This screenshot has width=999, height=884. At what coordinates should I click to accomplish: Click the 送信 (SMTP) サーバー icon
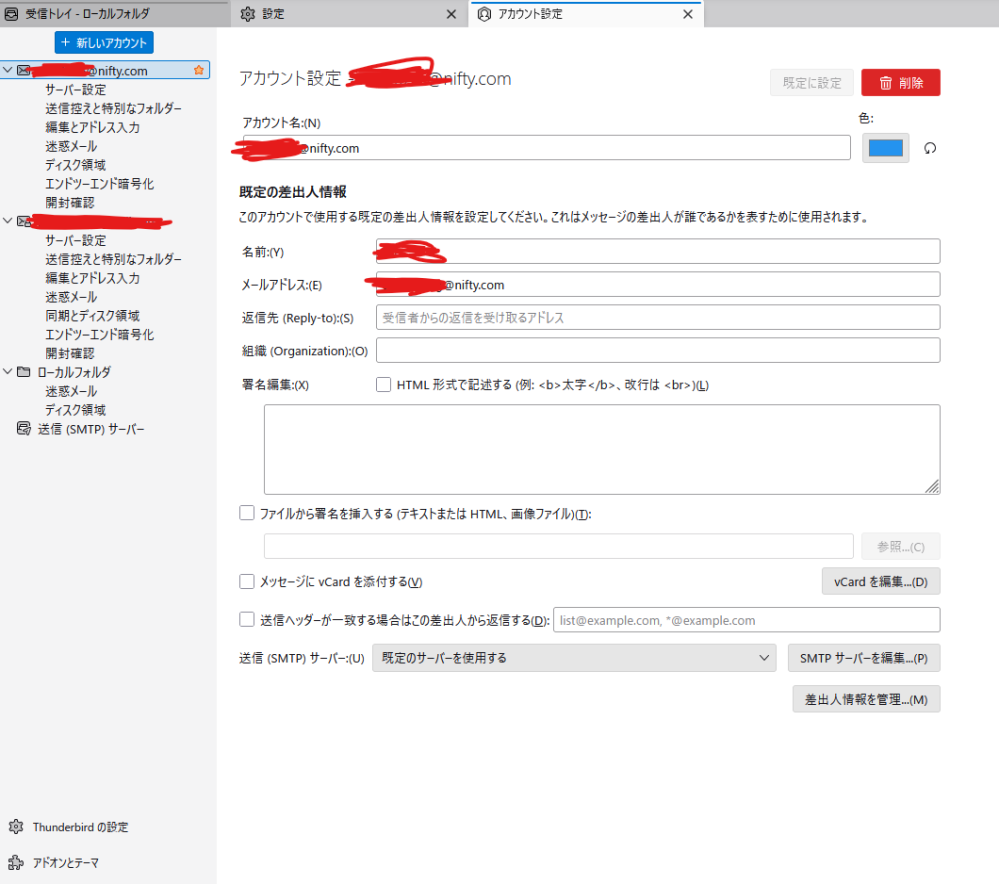click(24, 429)
